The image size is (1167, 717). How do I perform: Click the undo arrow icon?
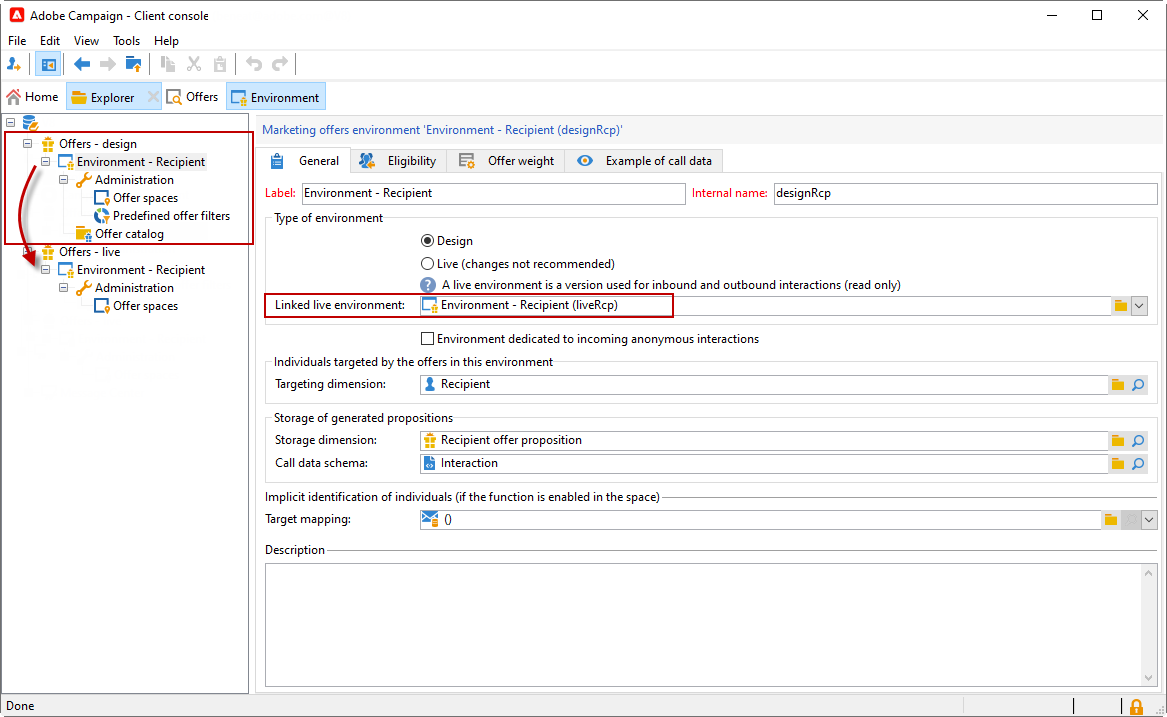point(254,64)
